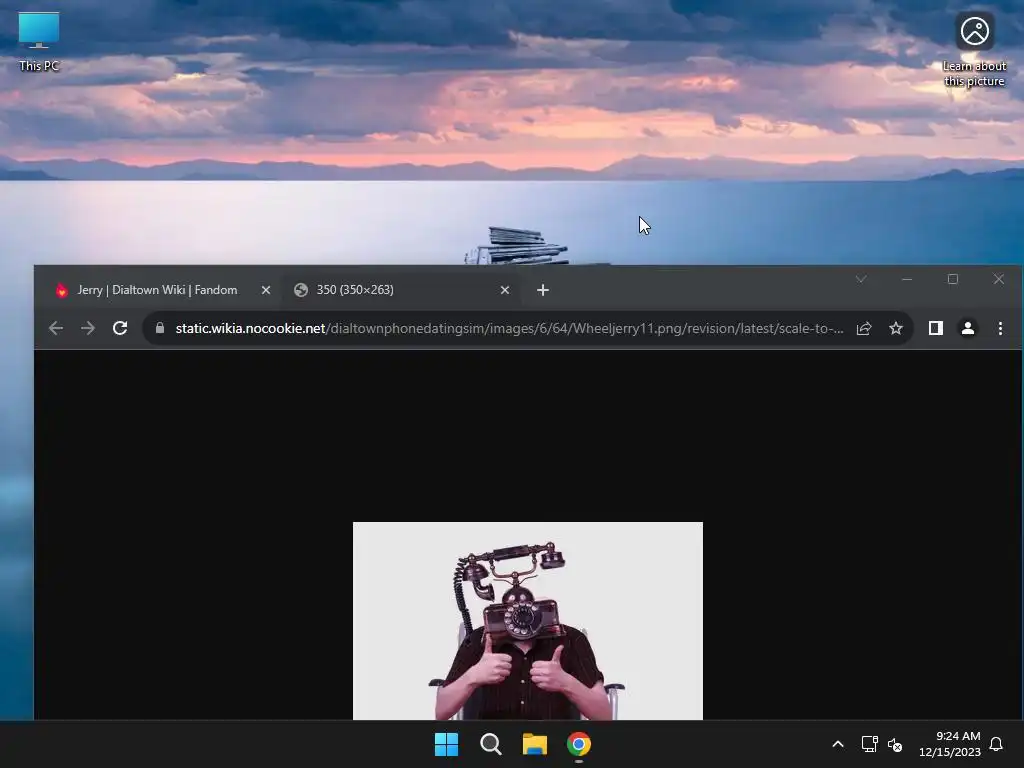Maximize the Chrome window
Screen dimensions: 1024x768
[953, 279]
